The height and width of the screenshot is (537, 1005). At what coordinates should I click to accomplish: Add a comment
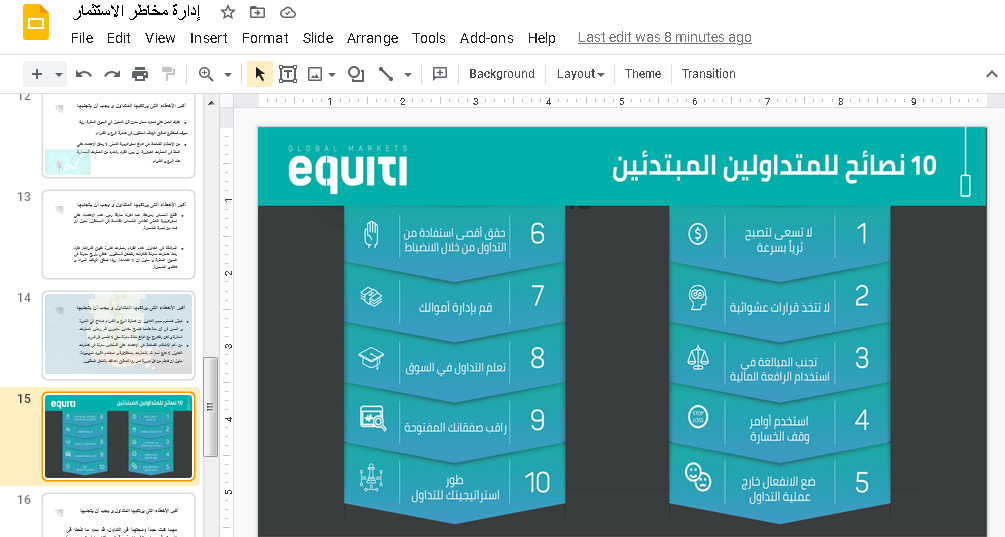440,74
